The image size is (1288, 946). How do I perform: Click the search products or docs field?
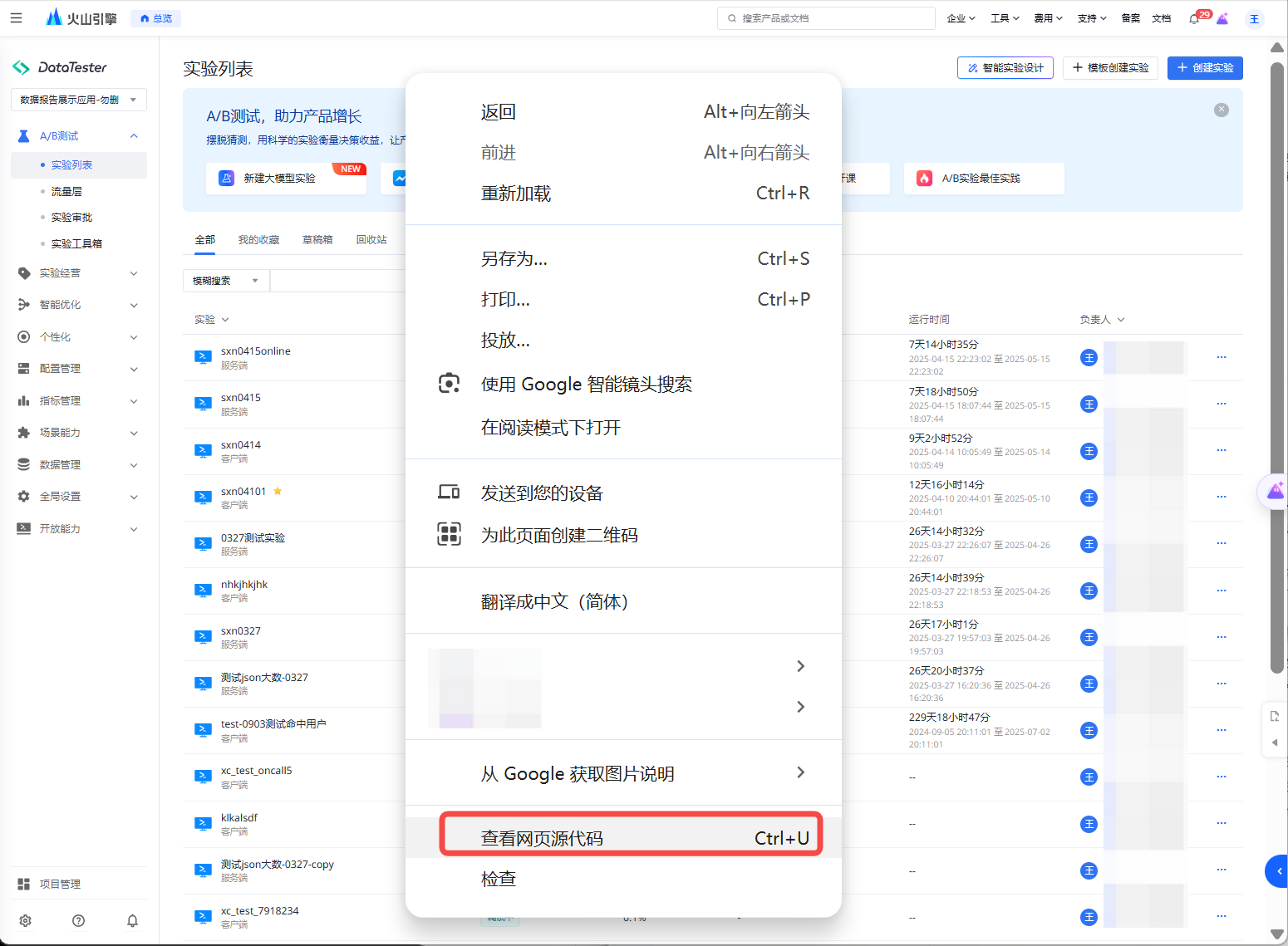(x=826, y=18)
